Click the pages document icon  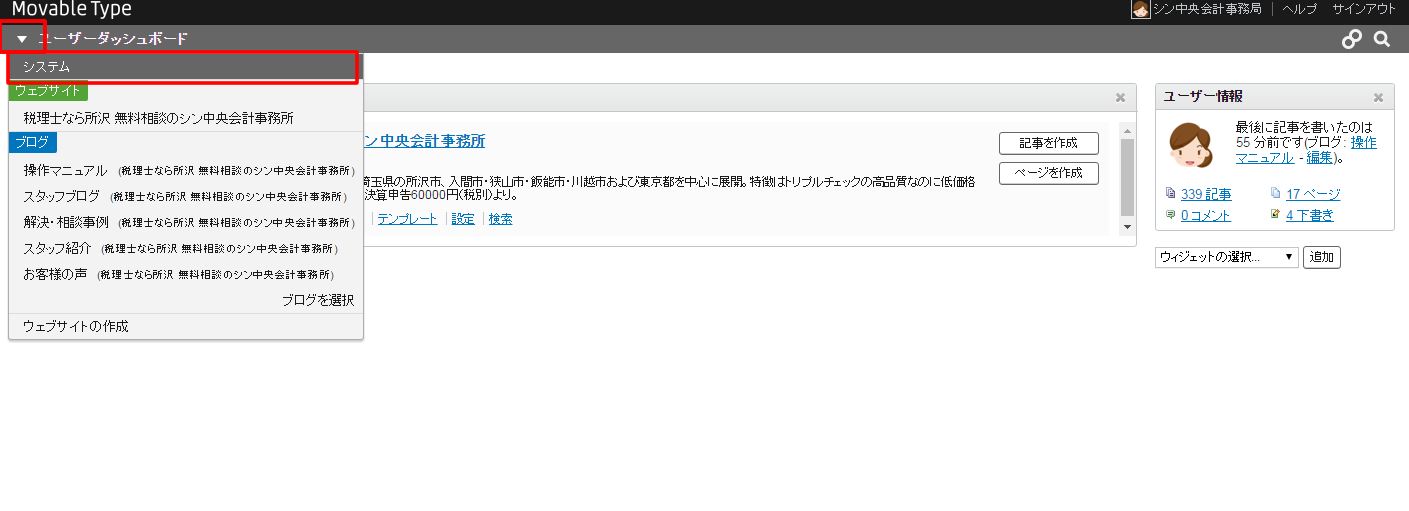(1276, 194)
